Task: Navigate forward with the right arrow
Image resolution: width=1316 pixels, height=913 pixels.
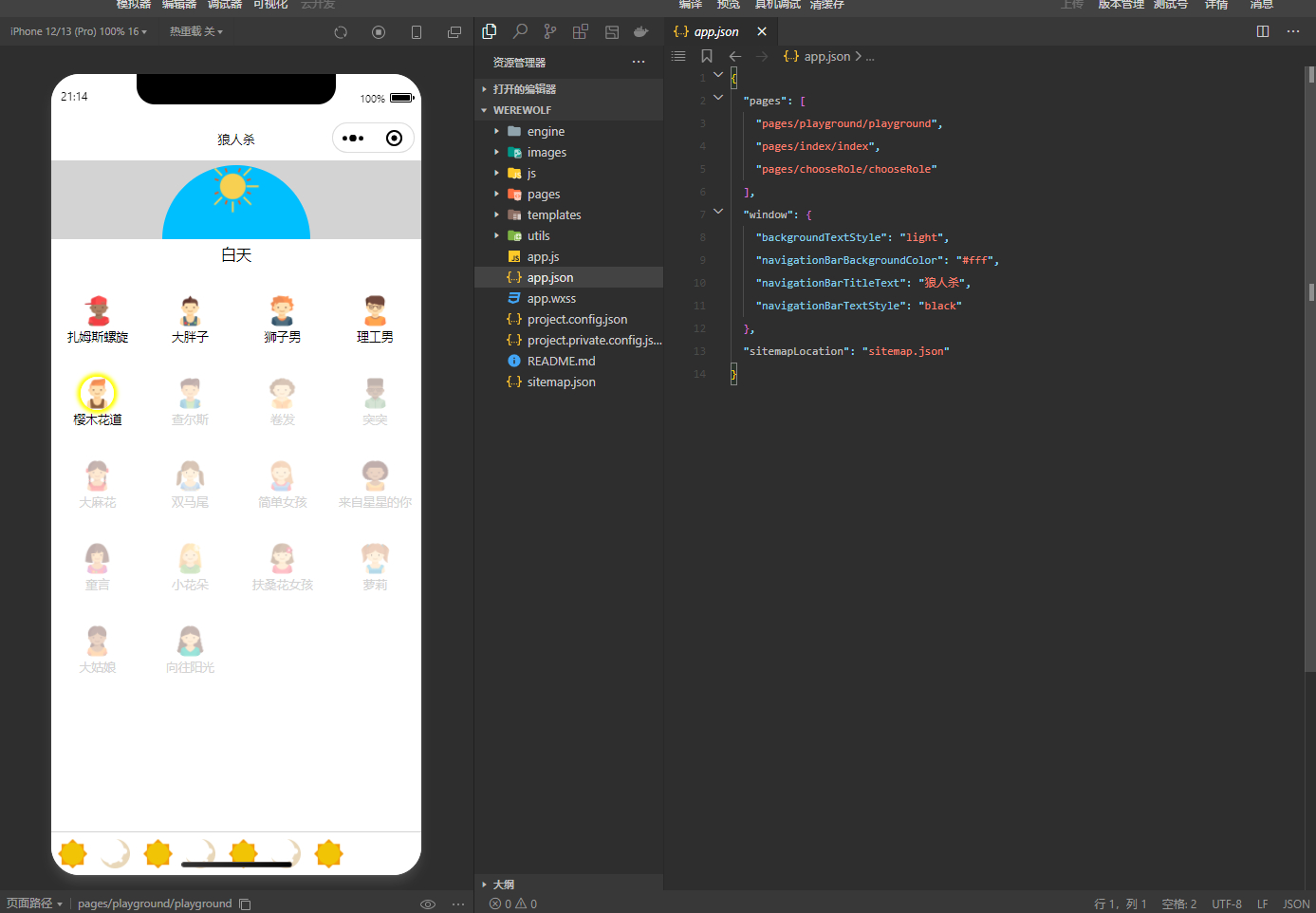Action: (762, 56)
